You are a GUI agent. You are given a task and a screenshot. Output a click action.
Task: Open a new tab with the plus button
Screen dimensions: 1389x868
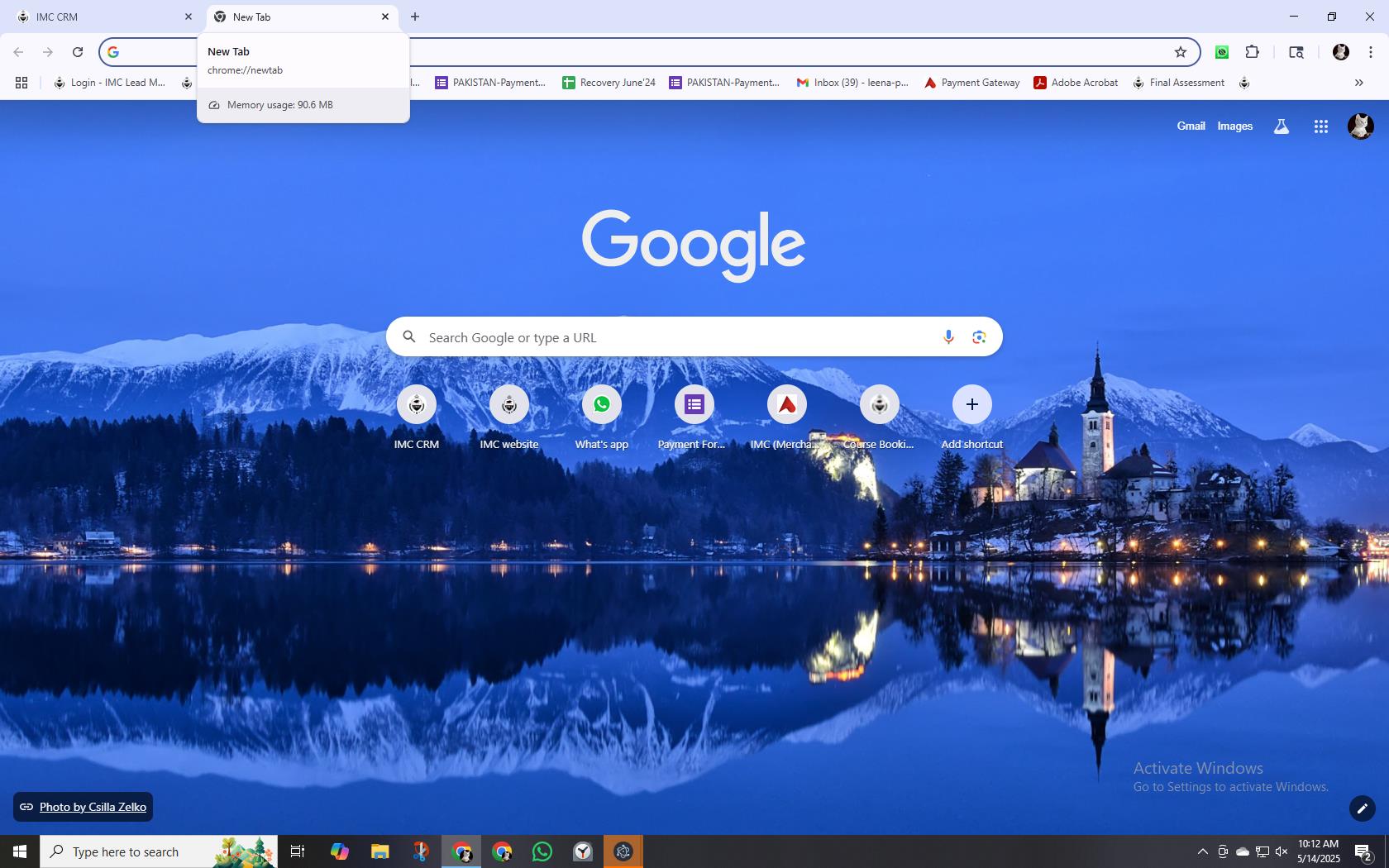pos(415,17)
